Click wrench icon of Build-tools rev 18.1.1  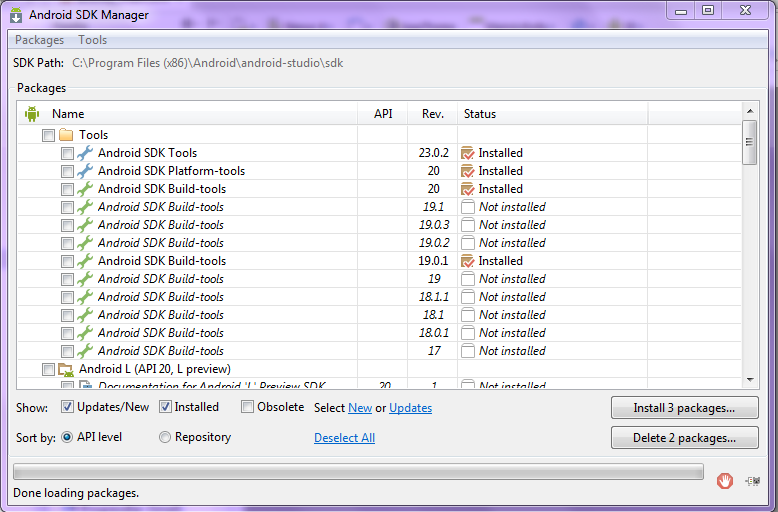[x=85, y=297]
